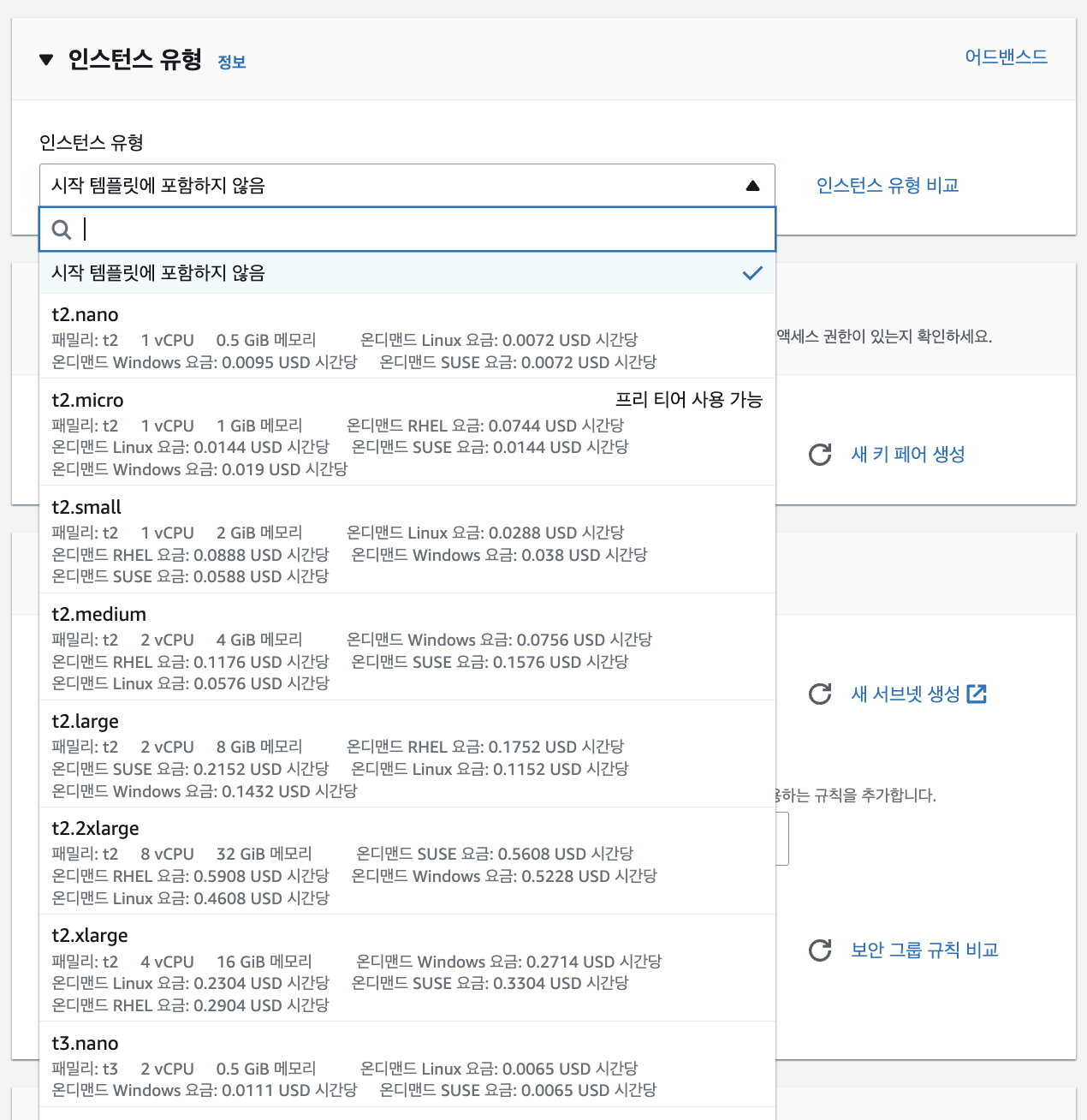Open 새 키 페어 생성 link
Image resolution: width=1087 pixels, height=1120 pixels.
pos(908,455)
